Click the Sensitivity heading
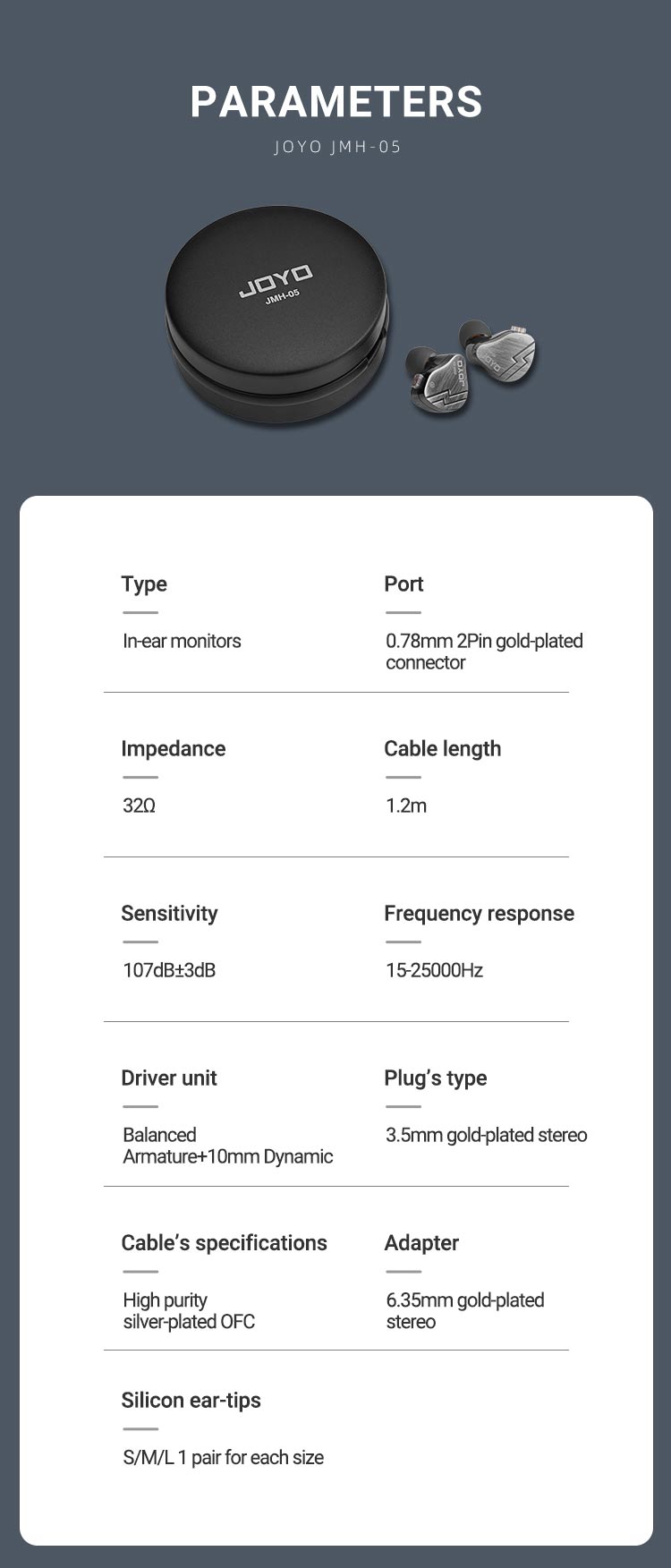The image size is (671, 1568). pos(169,914)
